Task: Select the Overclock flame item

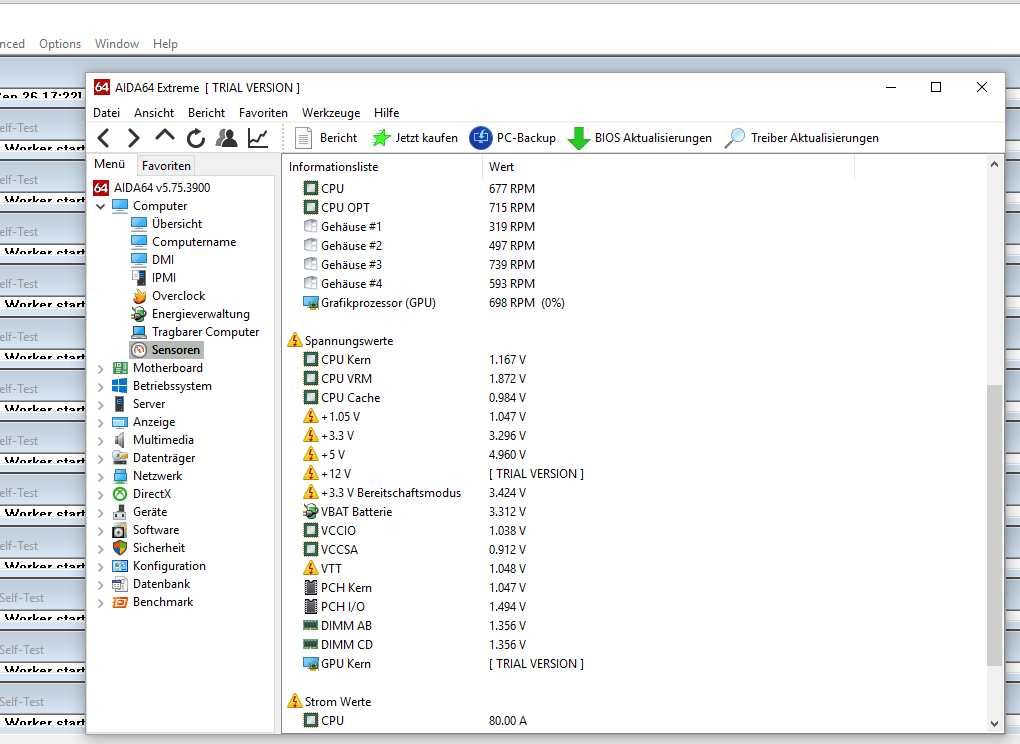Action: [x=168, y=296]
